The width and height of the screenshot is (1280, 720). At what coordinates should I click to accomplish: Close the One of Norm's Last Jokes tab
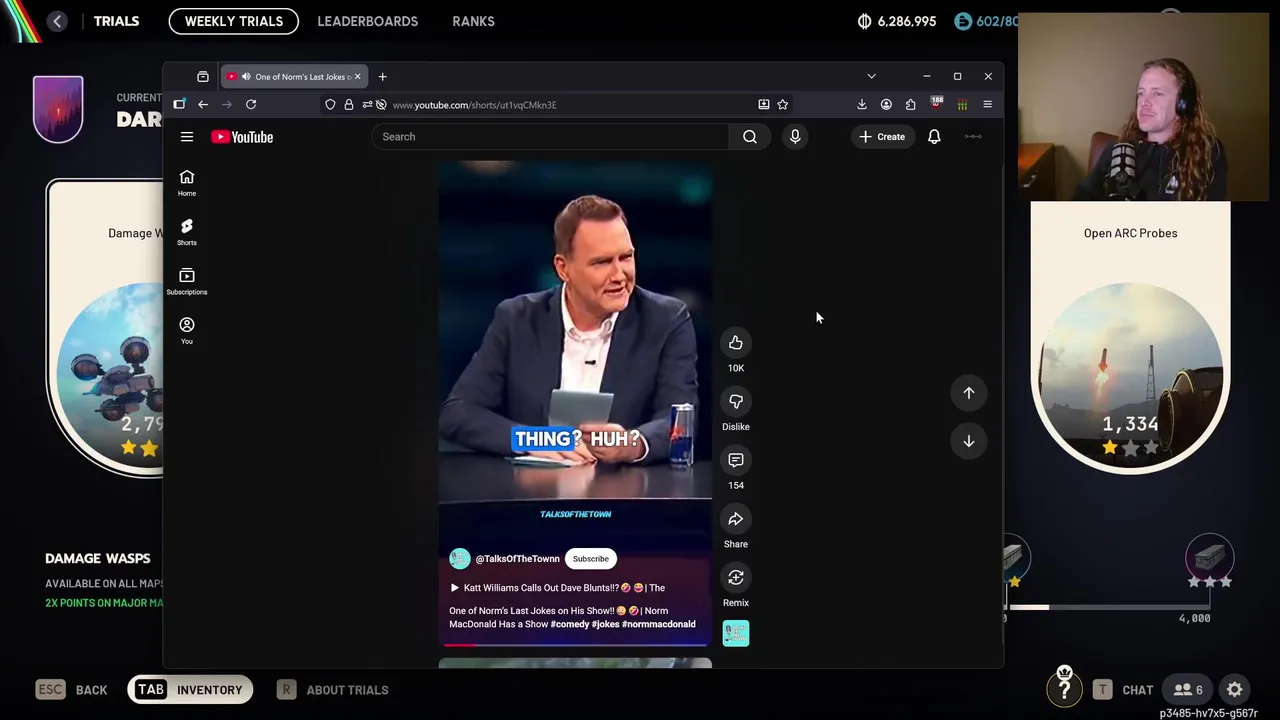click(x=357, y=77)
